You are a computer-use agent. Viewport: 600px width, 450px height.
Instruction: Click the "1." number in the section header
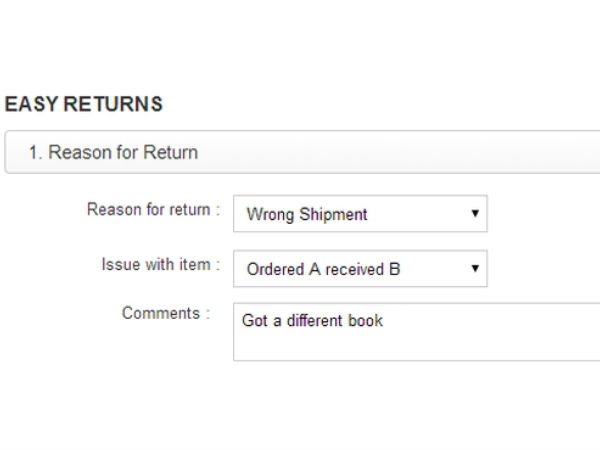click(x=36, y=153)
